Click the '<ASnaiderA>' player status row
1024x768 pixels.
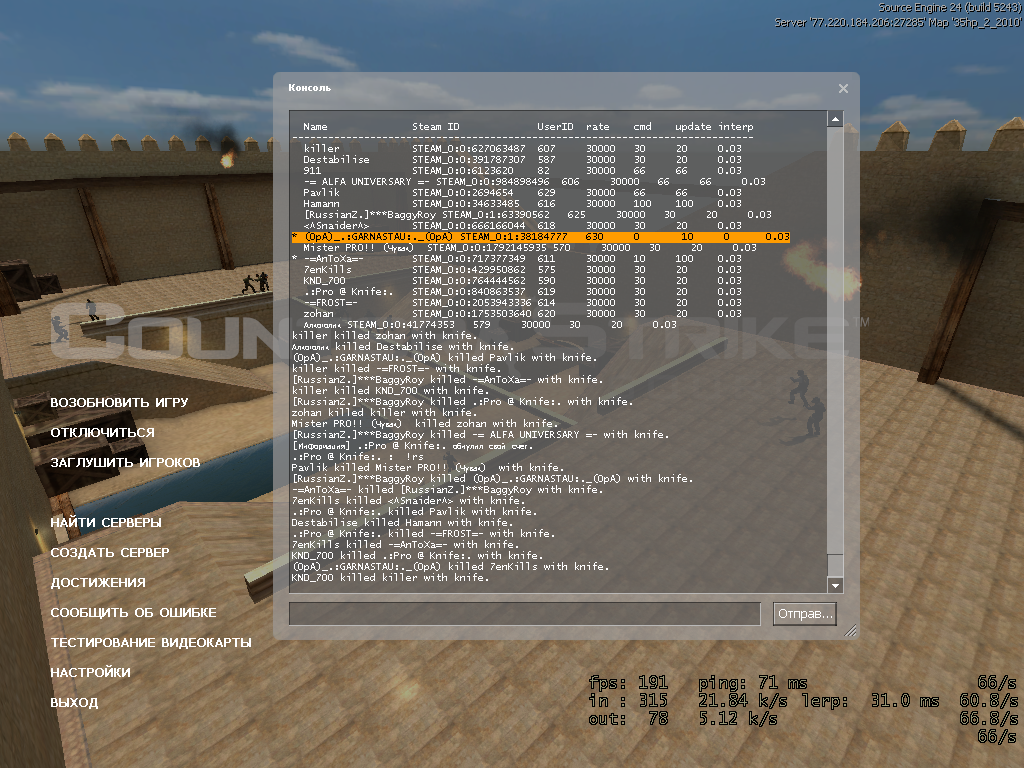[x=522, y=226]
